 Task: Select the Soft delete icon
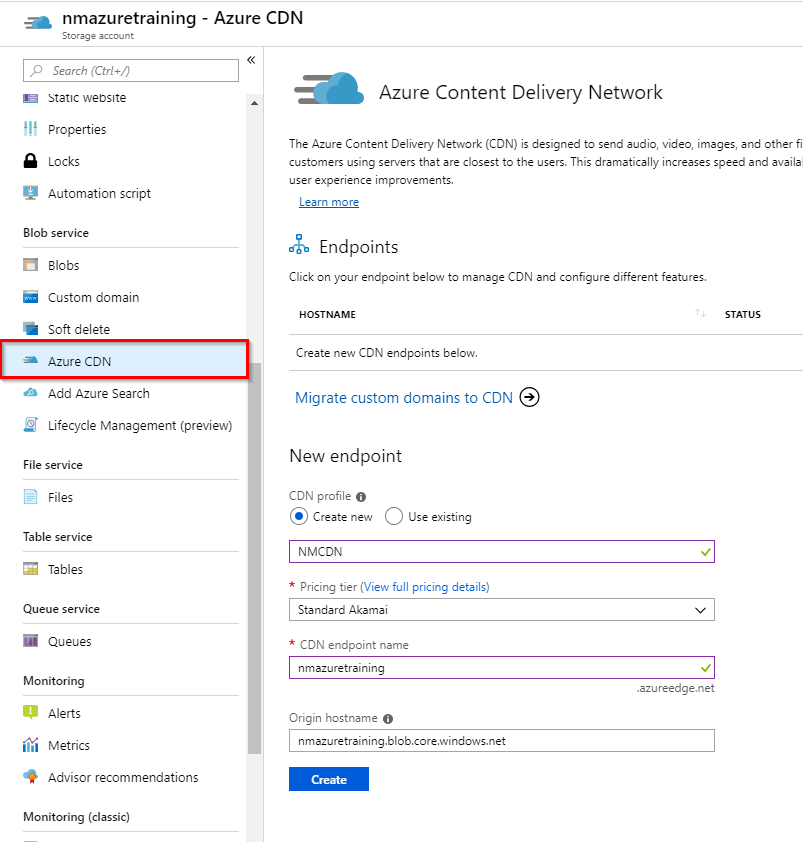30,329
